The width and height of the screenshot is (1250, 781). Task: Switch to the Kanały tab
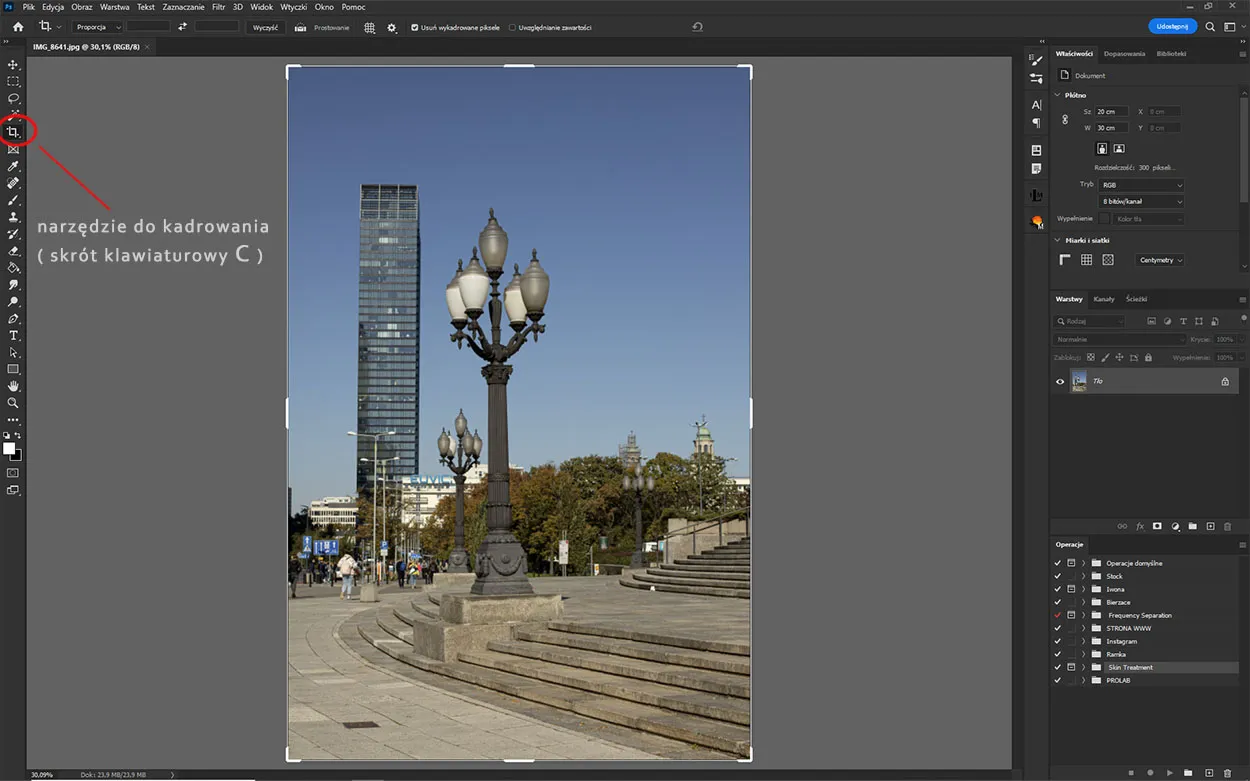(x=1103, y=298)
